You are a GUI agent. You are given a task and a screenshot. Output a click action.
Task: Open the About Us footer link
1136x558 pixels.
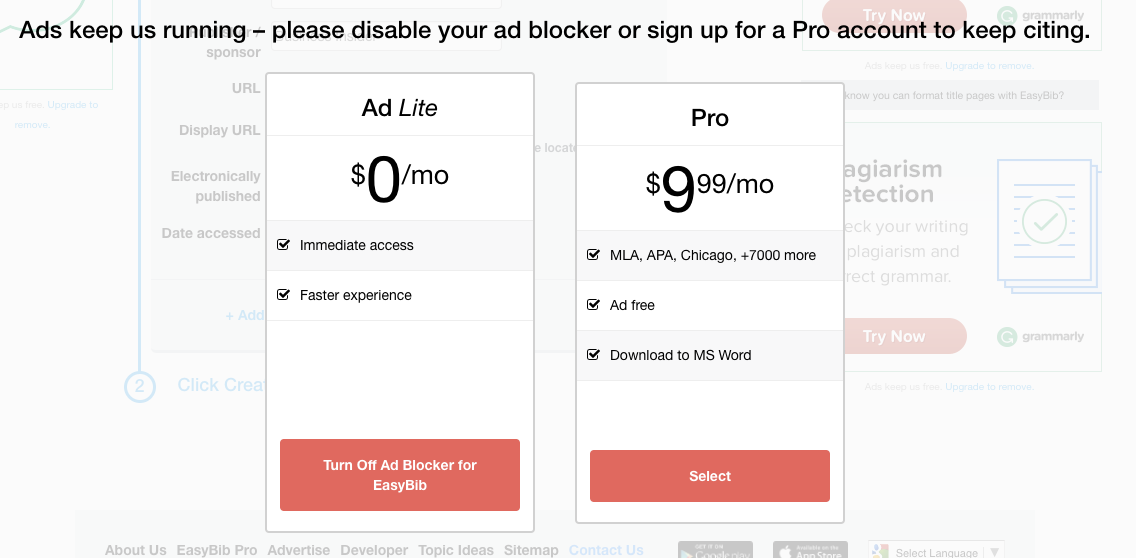136,550
